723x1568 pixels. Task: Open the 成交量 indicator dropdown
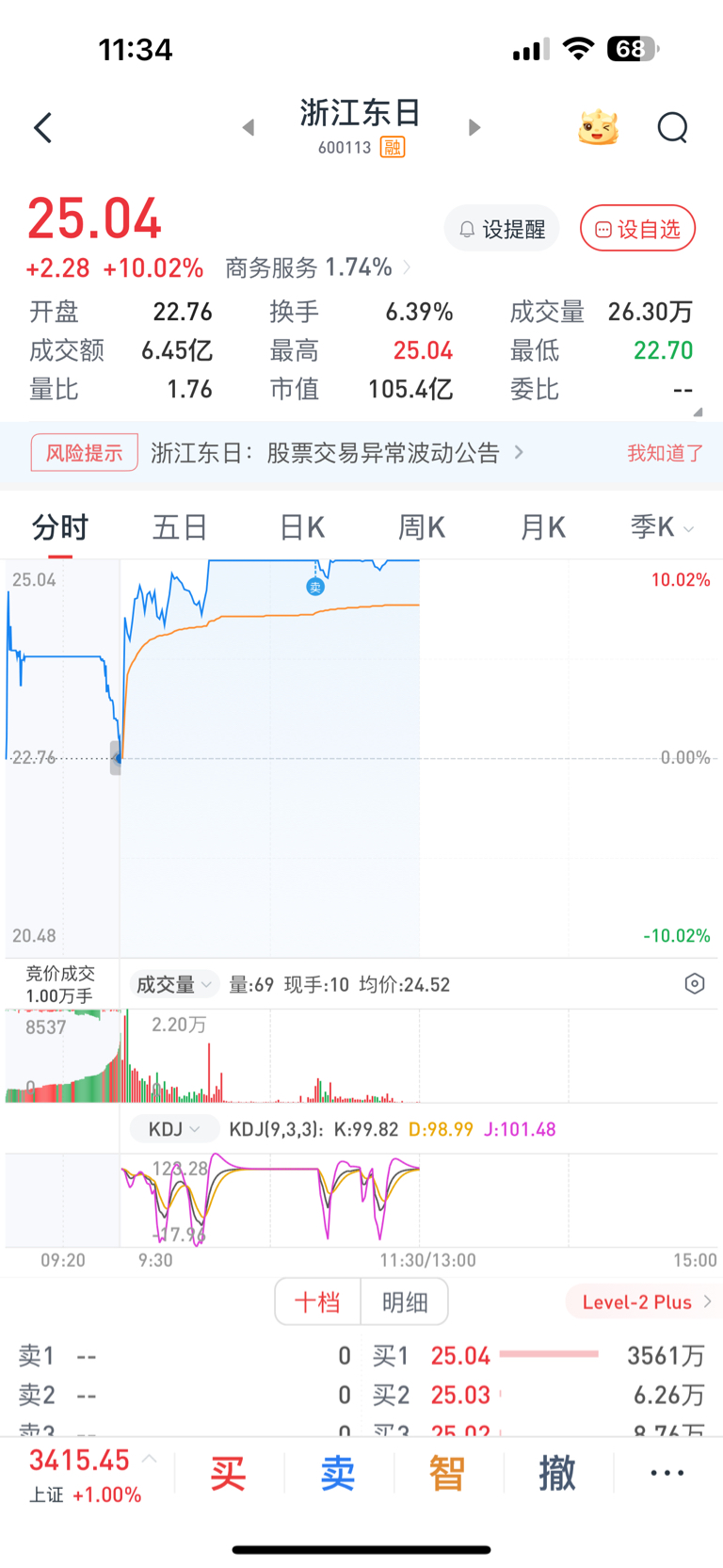pos(173,985)
